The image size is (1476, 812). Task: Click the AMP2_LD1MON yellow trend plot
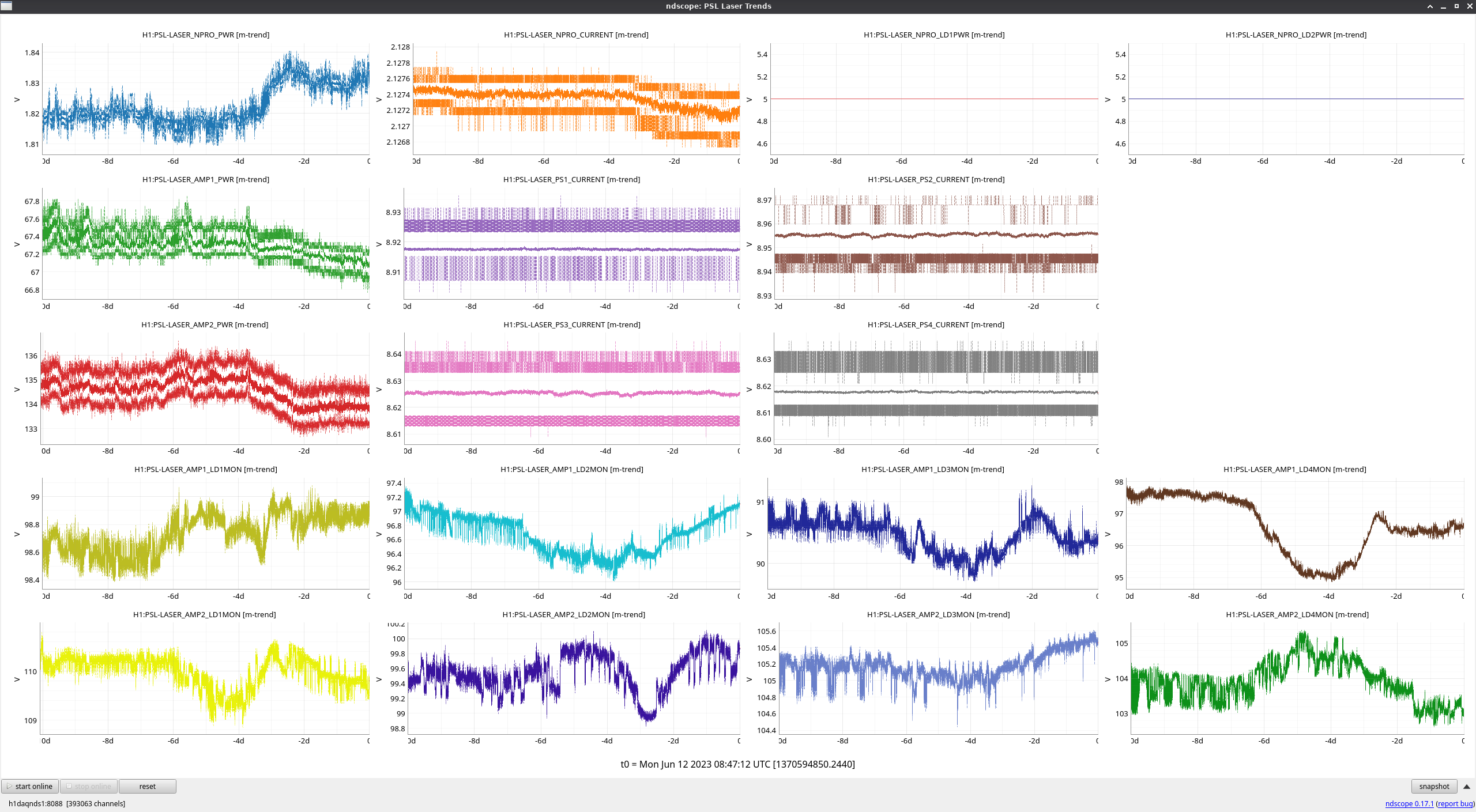(205, 678)
